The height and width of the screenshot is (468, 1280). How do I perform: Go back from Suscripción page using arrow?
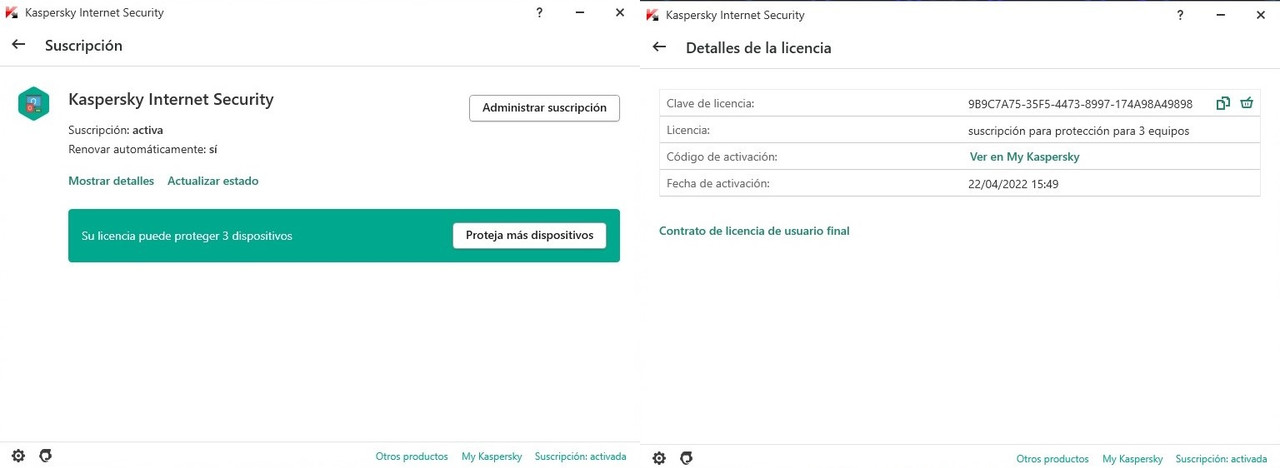point(18,45)
